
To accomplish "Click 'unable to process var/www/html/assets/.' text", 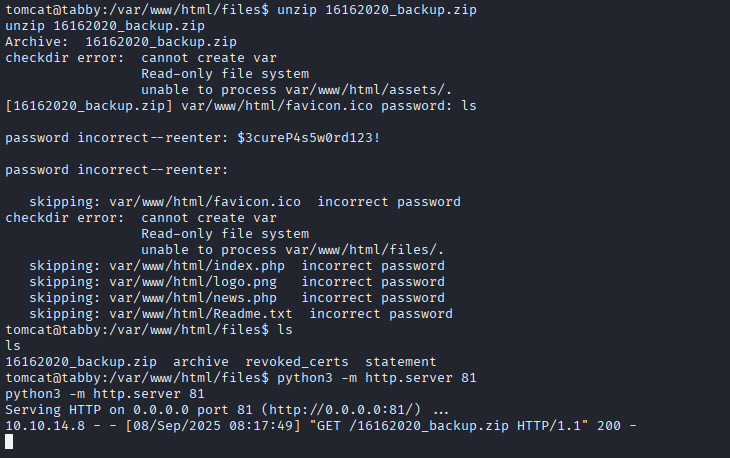I will pos(297,90).
